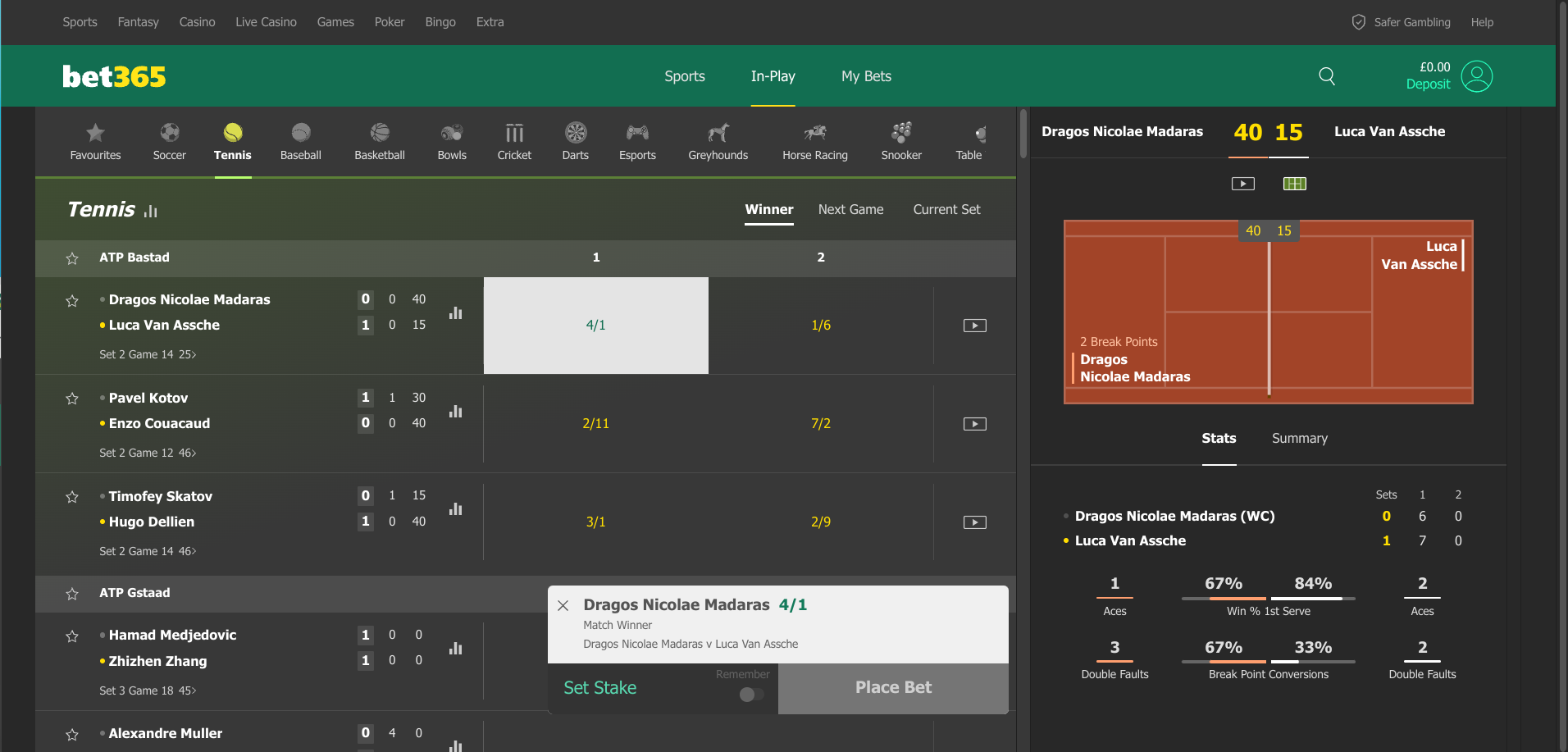1568x752 pixels.
Task: Switch scoreboard panel to court animation view
Action: click(x=1295, y=184)
